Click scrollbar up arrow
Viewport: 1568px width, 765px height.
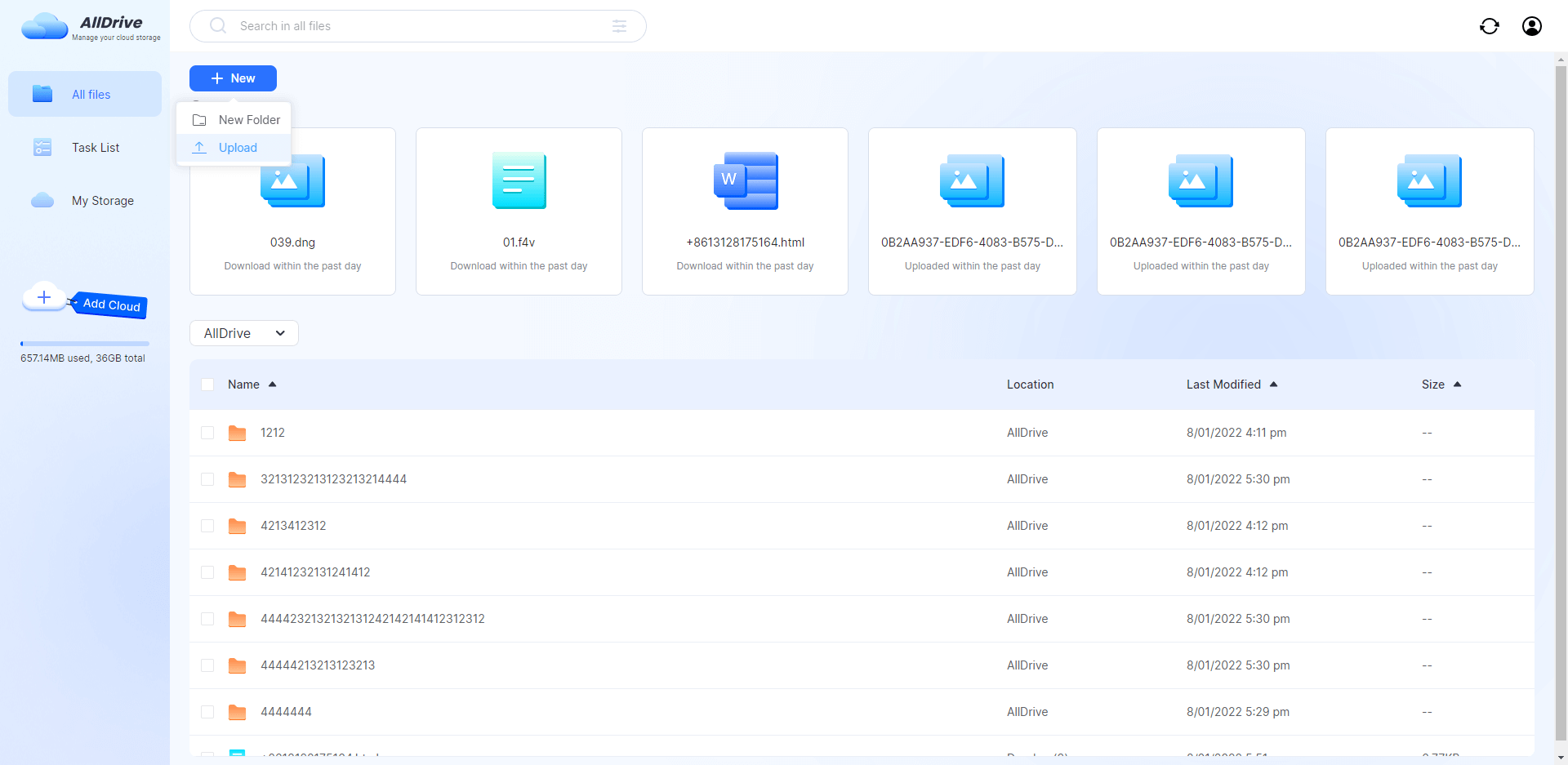click(x=1561, y=59)
